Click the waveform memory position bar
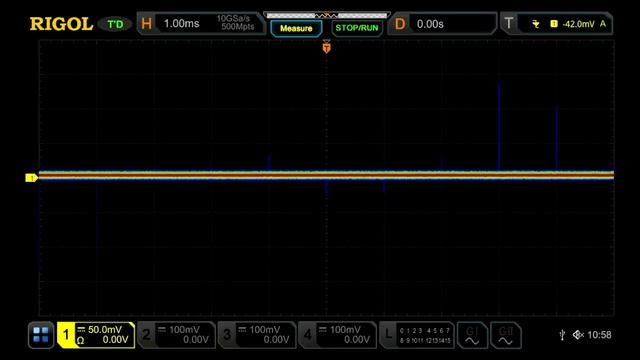 [327, 16]
